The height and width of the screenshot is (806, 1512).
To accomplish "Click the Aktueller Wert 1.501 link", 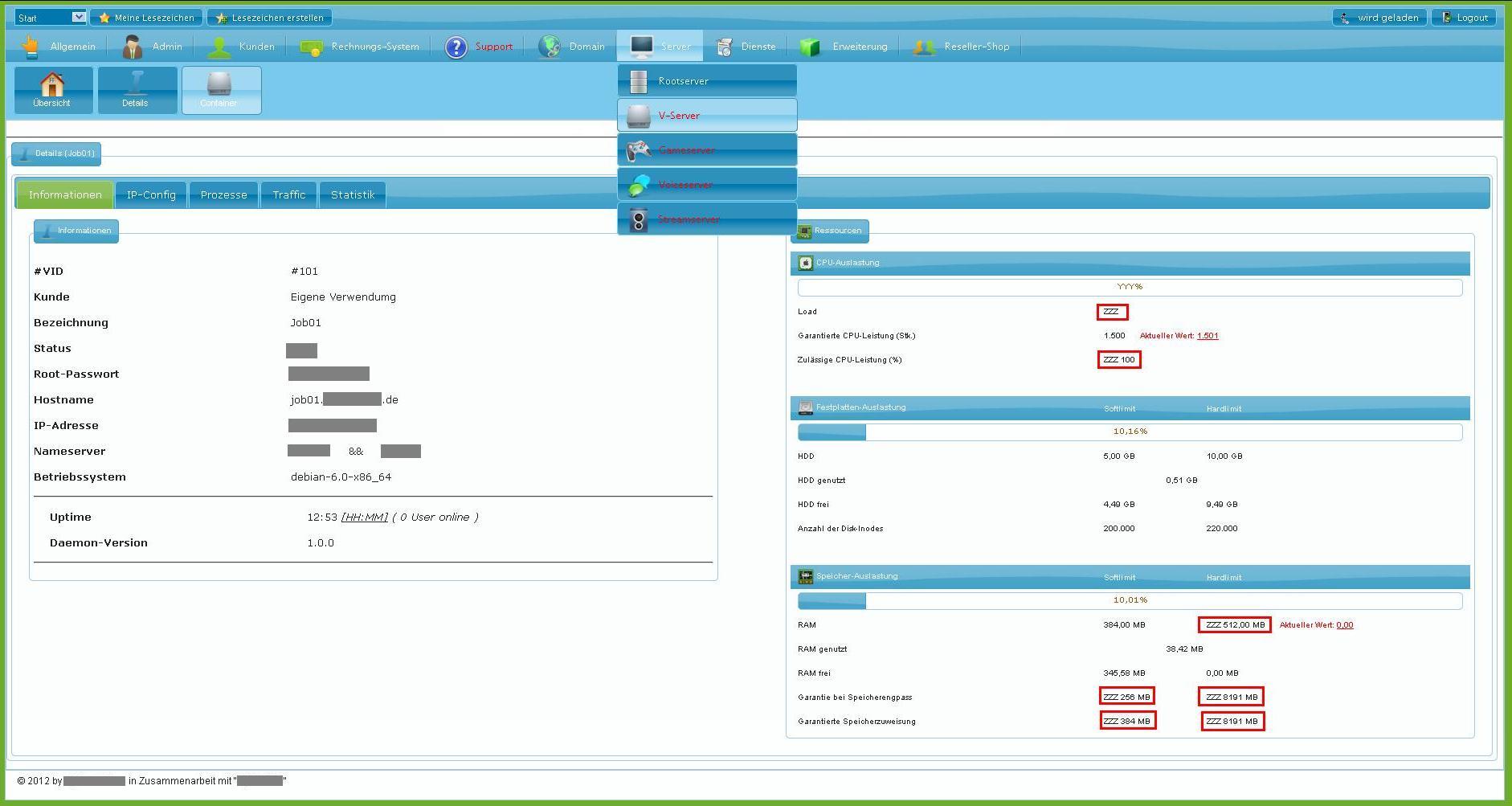I will point(1207,336).
